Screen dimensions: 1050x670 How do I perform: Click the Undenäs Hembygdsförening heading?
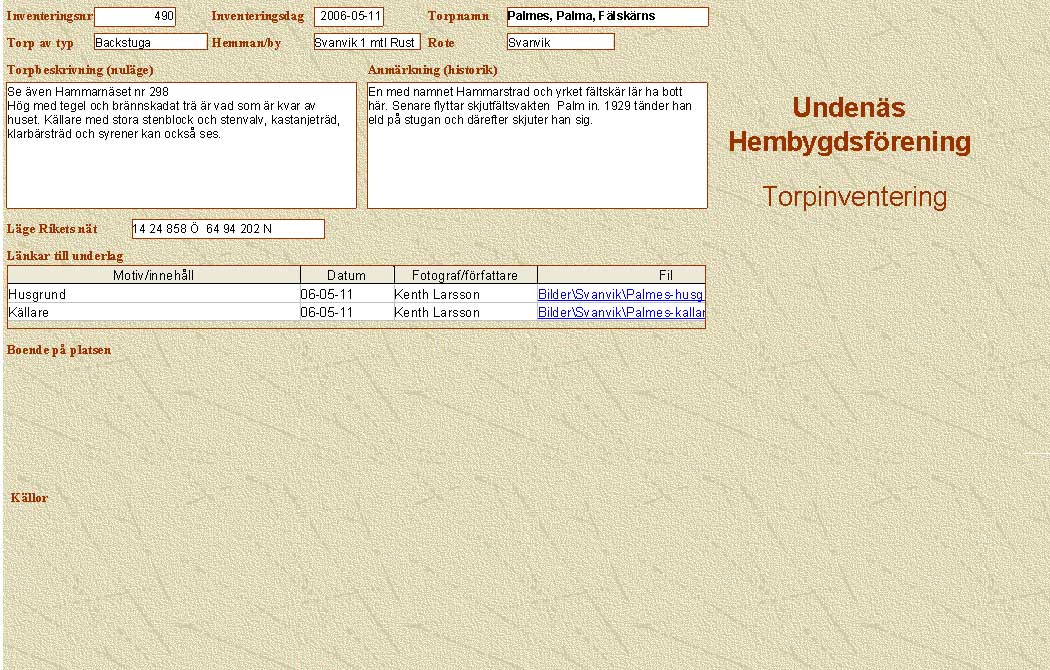tap(849, 125)
